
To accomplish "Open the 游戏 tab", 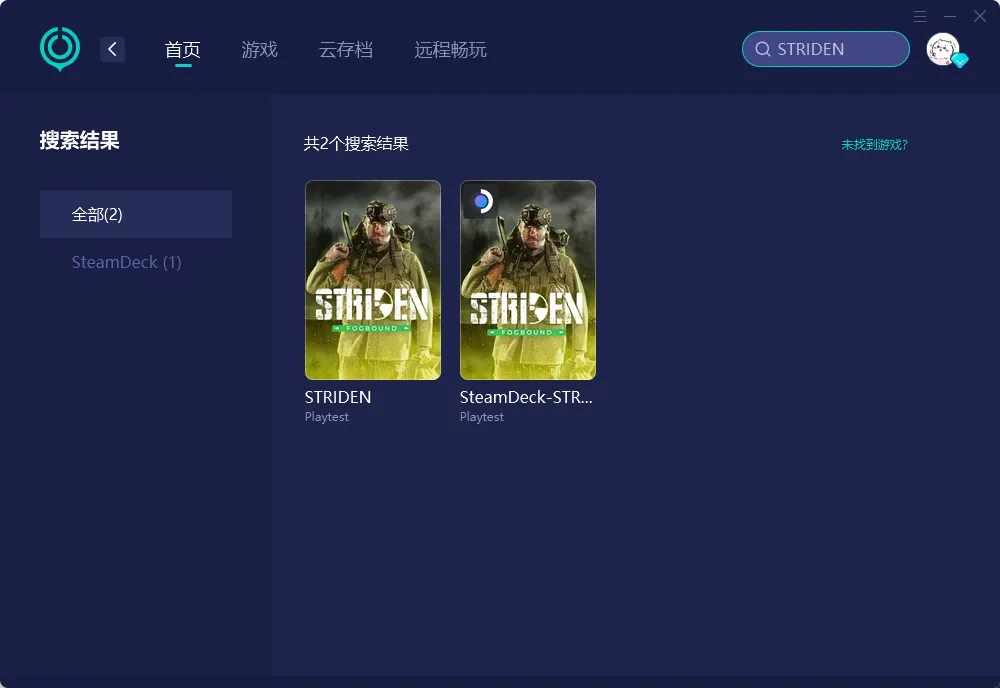I will pyautogui.click(x=259, y=49).
